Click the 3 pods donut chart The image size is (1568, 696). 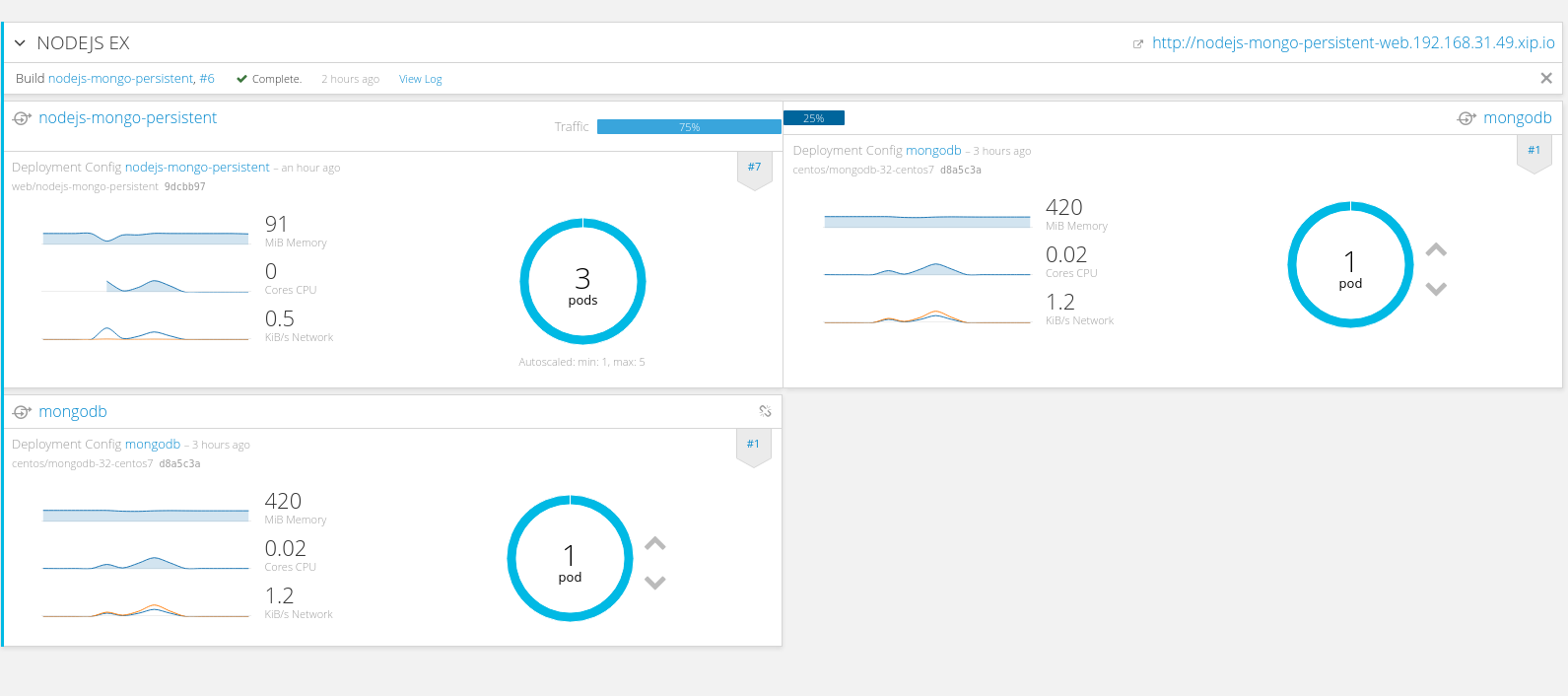pos(582,282)
